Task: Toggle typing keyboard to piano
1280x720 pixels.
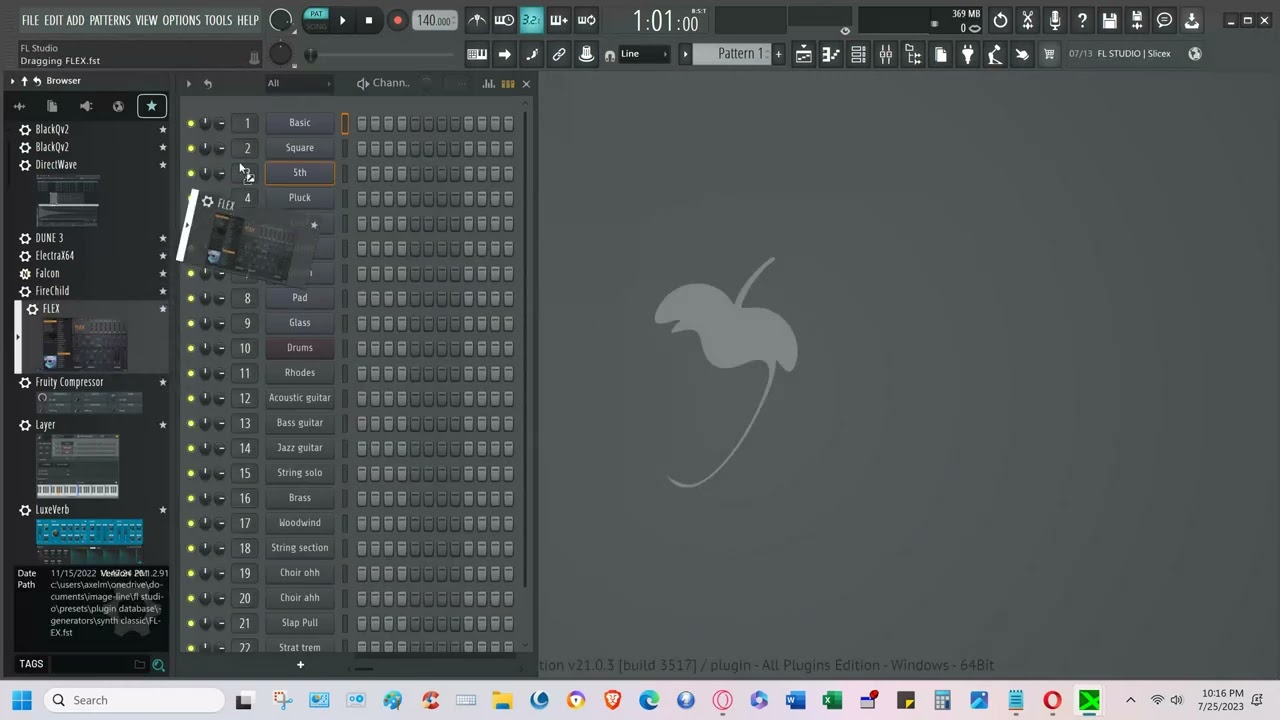Action: 477,54
